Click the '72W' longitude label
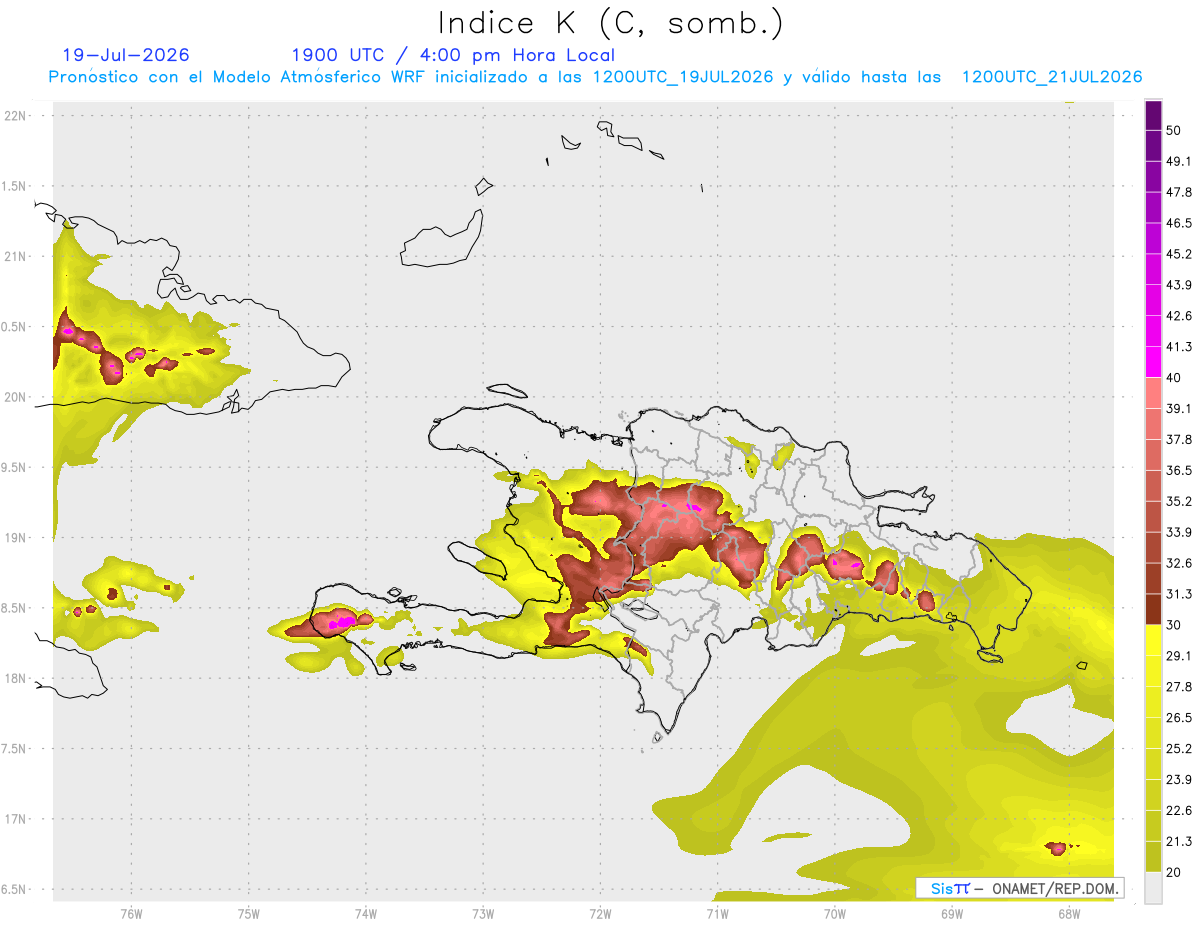This screenshot has height=927, width=1200. tap(600, 914)
